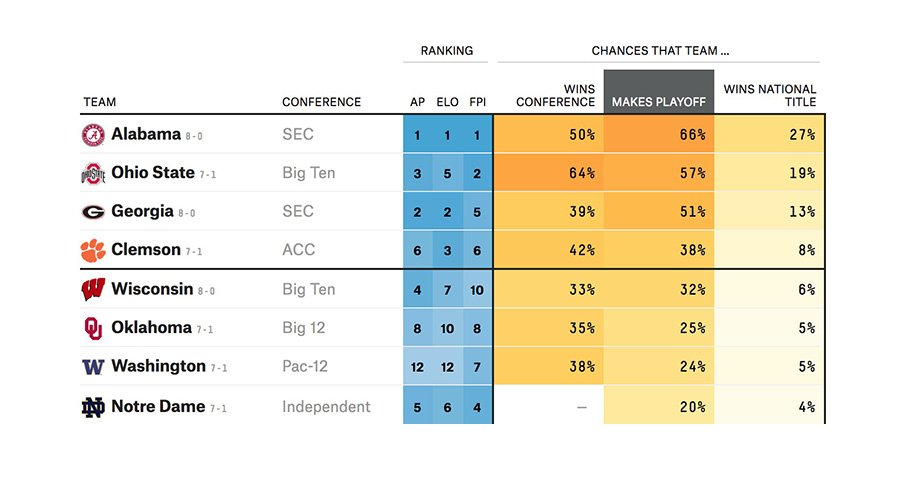Viewport: 904px width, 490px height.
Task: Open the Alabama team name link
Action: (146, 134)
